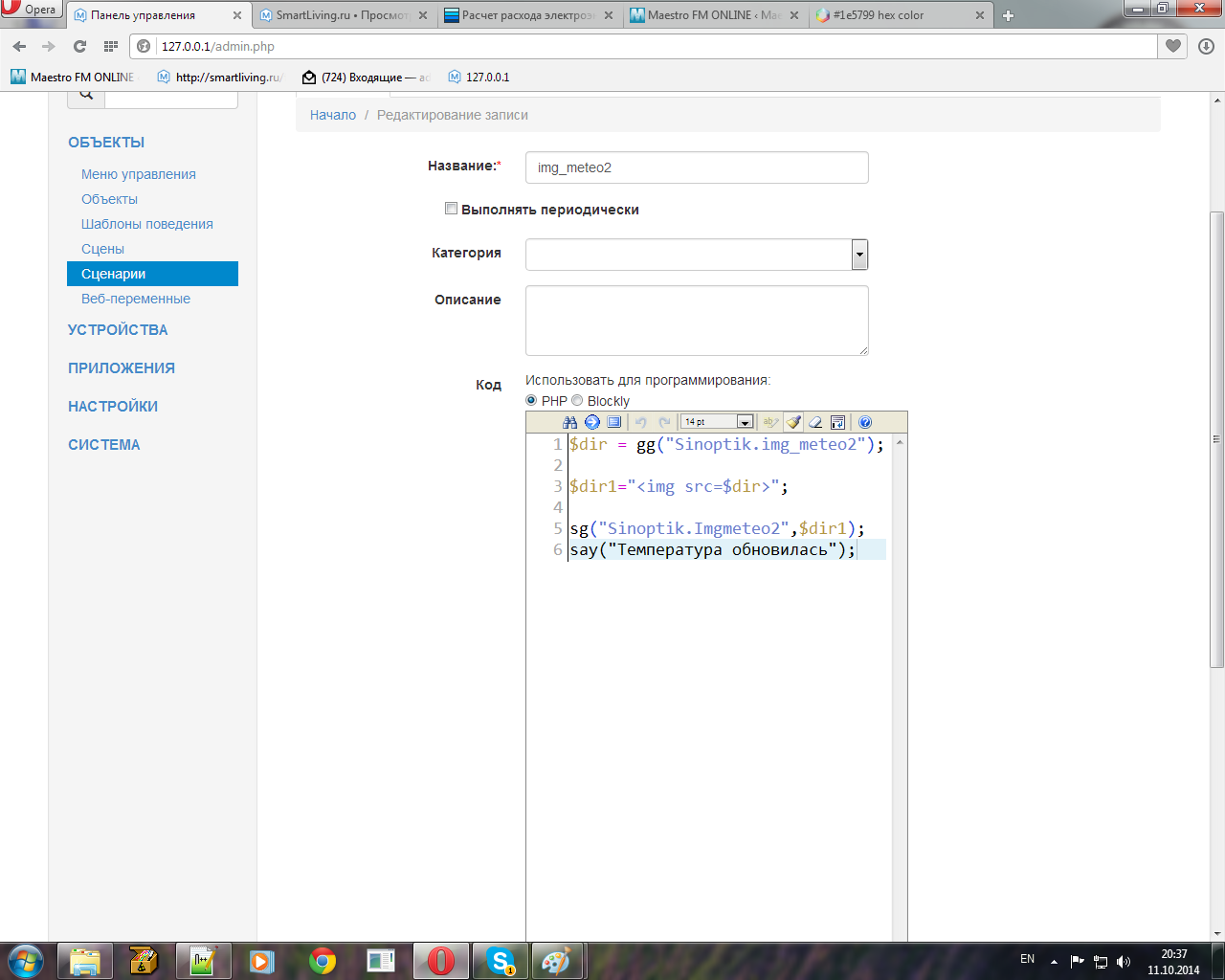Viewport: 1225px width, 980px height.
Task: Expand the ОБЪЕКТЫ sidebar section
Action: [x=106, y=143]
